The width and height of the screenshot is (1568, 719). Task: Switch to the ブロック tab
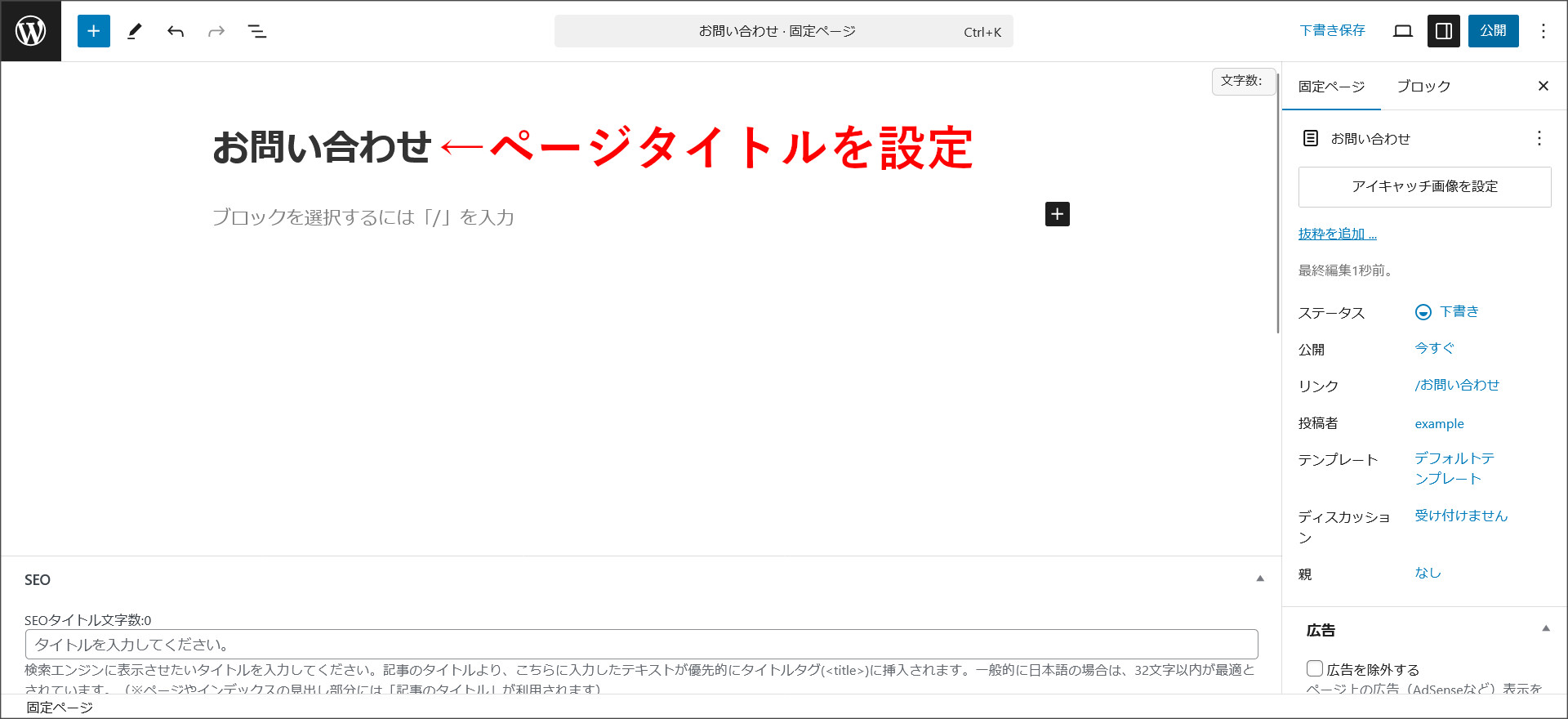click(x=1423, y=86)
